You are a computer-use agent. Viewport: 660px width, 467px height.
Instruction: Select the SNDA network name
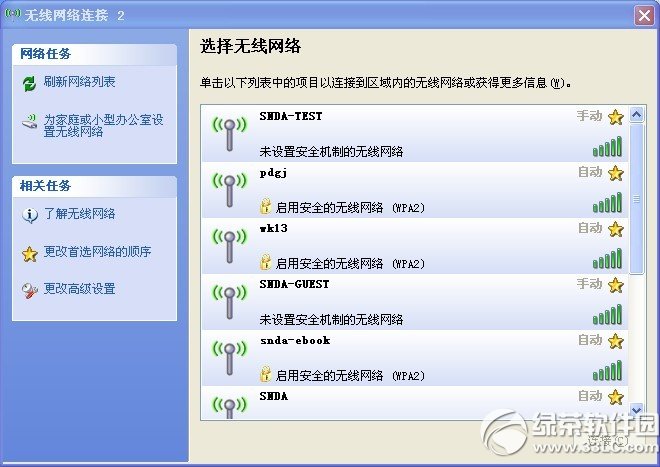point(274,396)
